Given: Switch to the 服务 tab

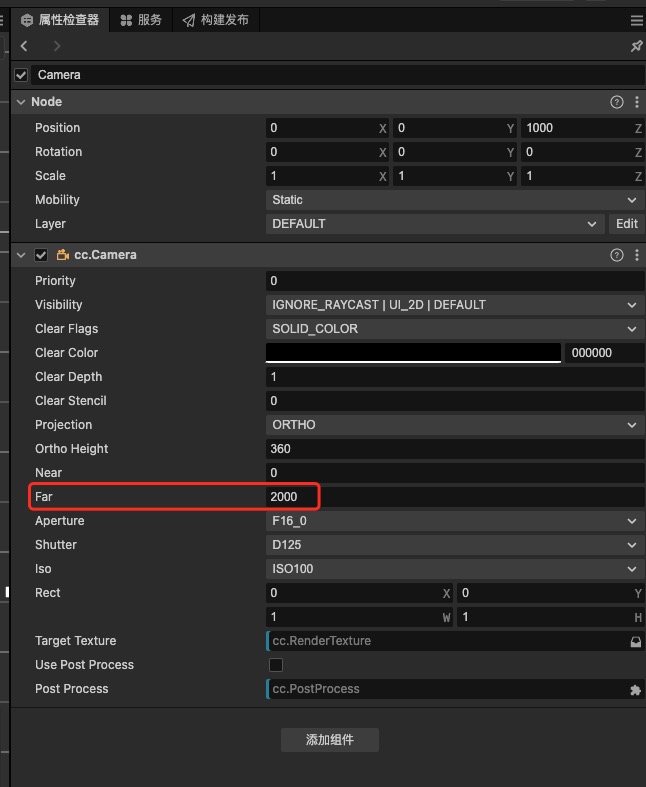Looking at the screenshot, I should tap(140, 20).
